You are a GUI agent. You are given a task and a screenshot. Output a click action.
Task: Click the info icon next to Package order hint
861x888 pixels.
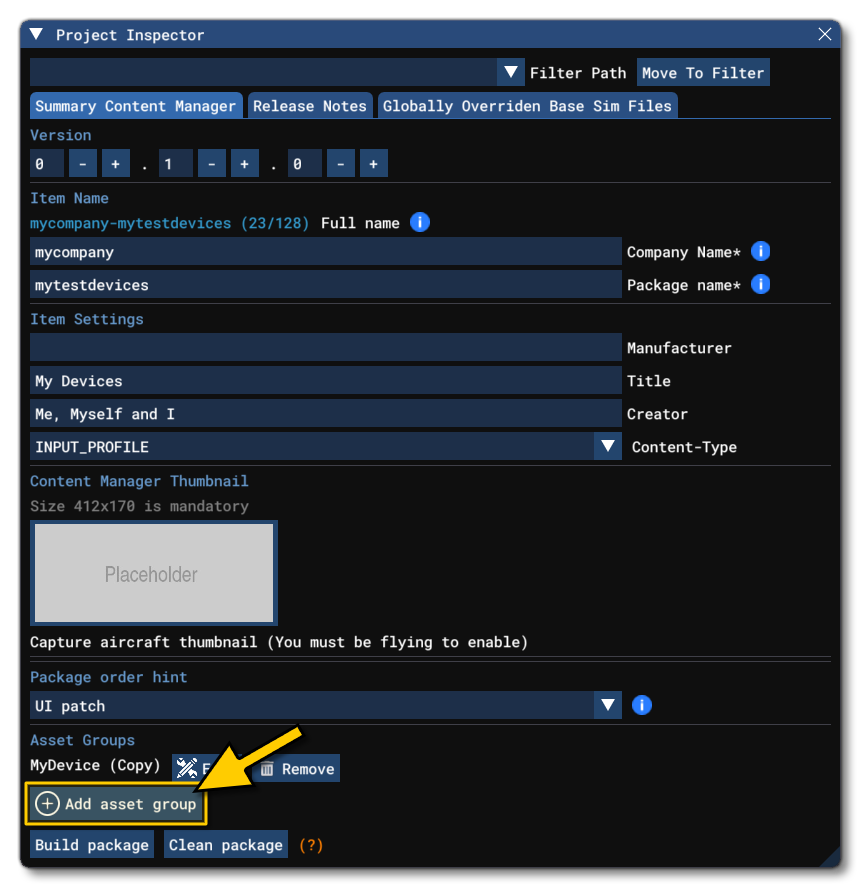[x=641, y=705]
